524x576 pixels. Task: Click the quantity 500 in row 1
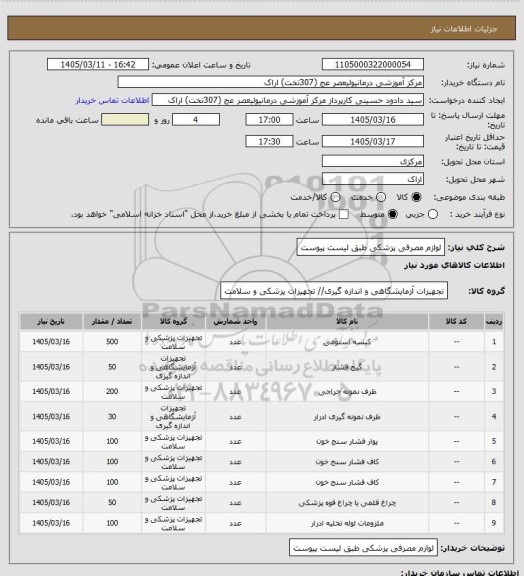pos(112,342)
